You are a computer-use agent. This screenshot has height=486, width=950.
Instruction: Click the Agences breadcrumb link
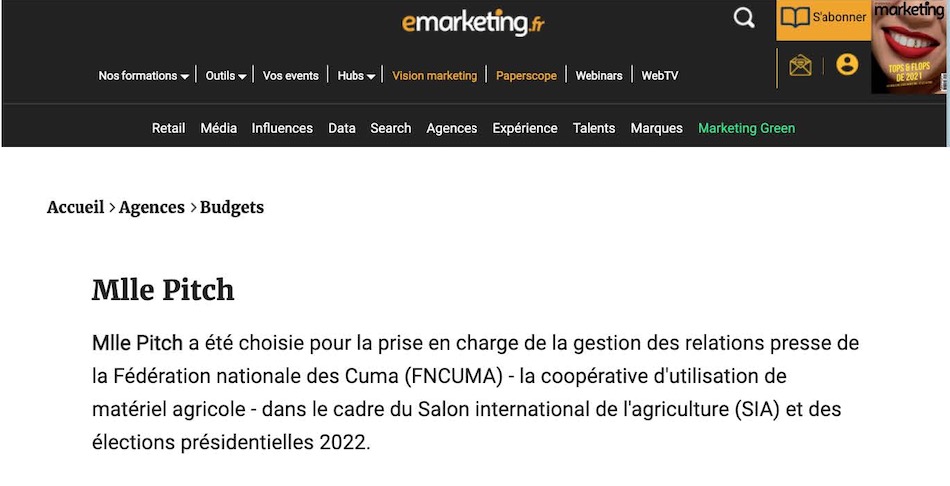pyautogui.click(x=151, y=207)
